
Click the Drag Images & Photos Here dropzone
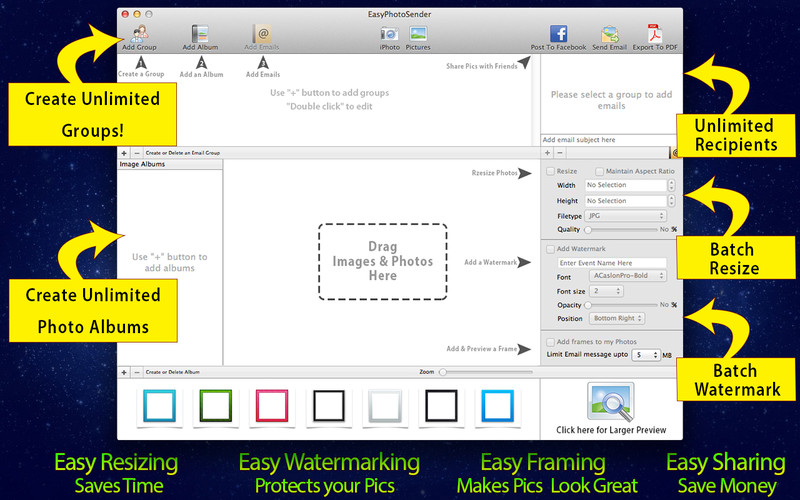point(383,261)
